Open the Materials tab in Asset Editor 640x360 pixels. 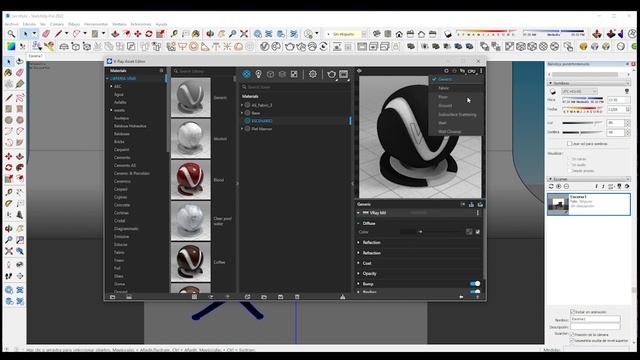point(247,74)
